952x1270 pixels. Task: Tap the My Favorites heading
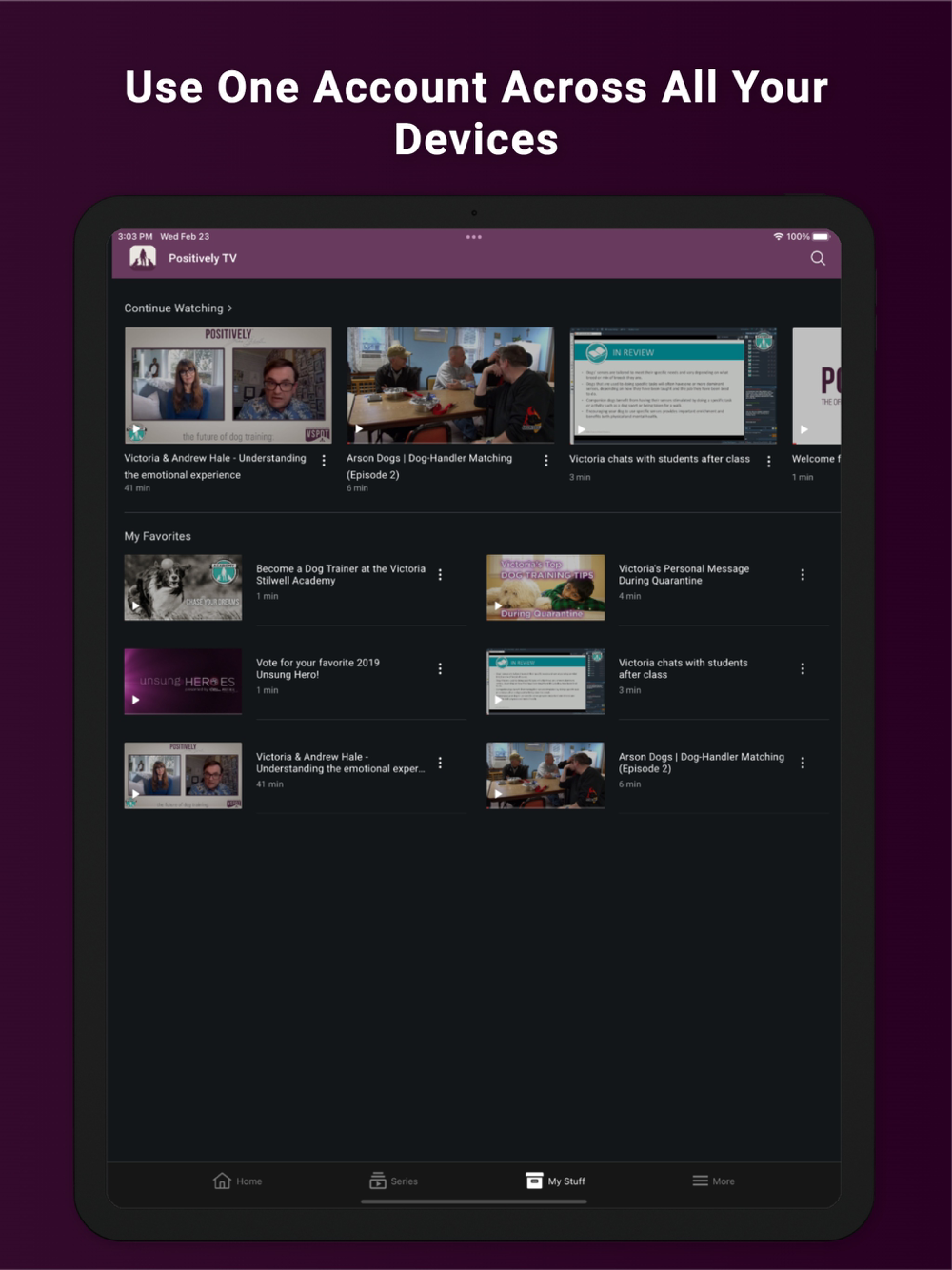pos(157,536)
